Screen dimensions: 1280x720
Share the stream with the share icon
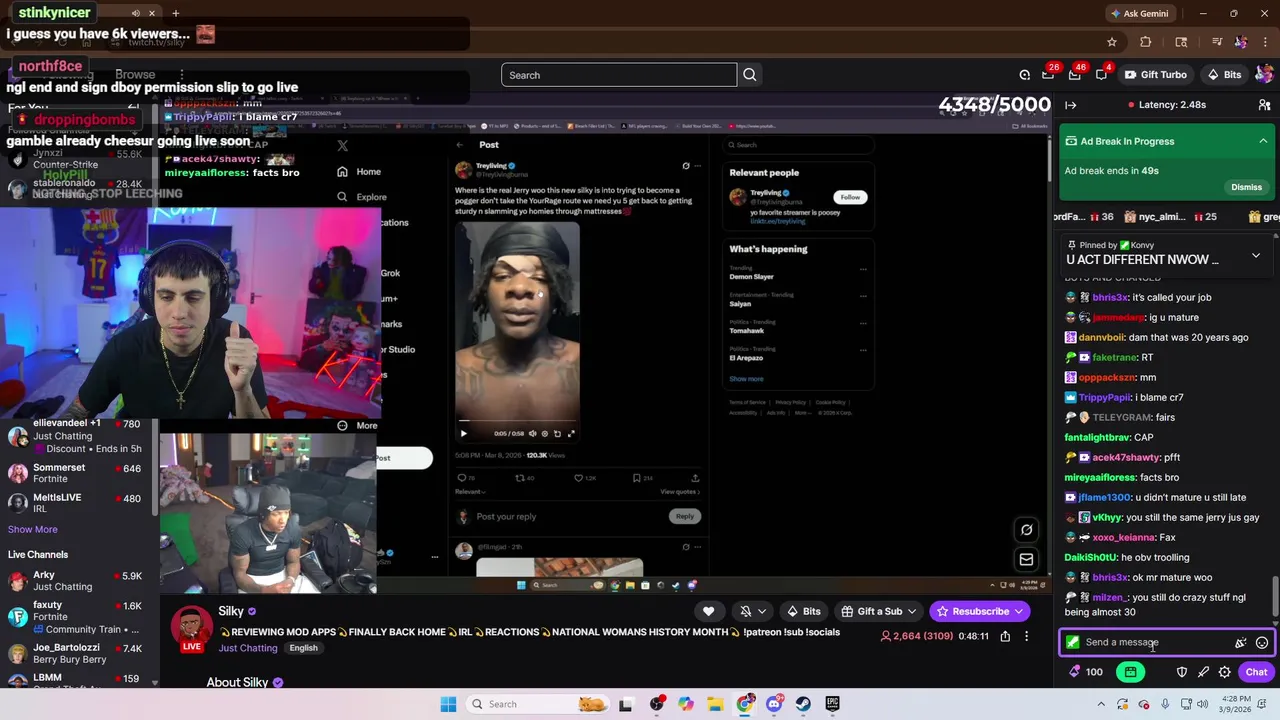coord(1005,636)
